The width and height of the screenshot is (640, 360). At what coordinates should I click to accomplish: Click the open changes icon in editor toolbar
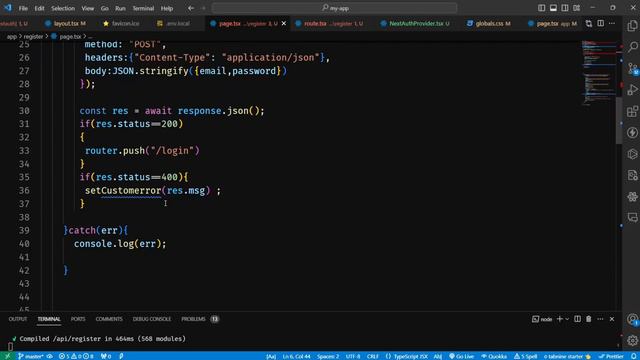click(x=589, y=23)
